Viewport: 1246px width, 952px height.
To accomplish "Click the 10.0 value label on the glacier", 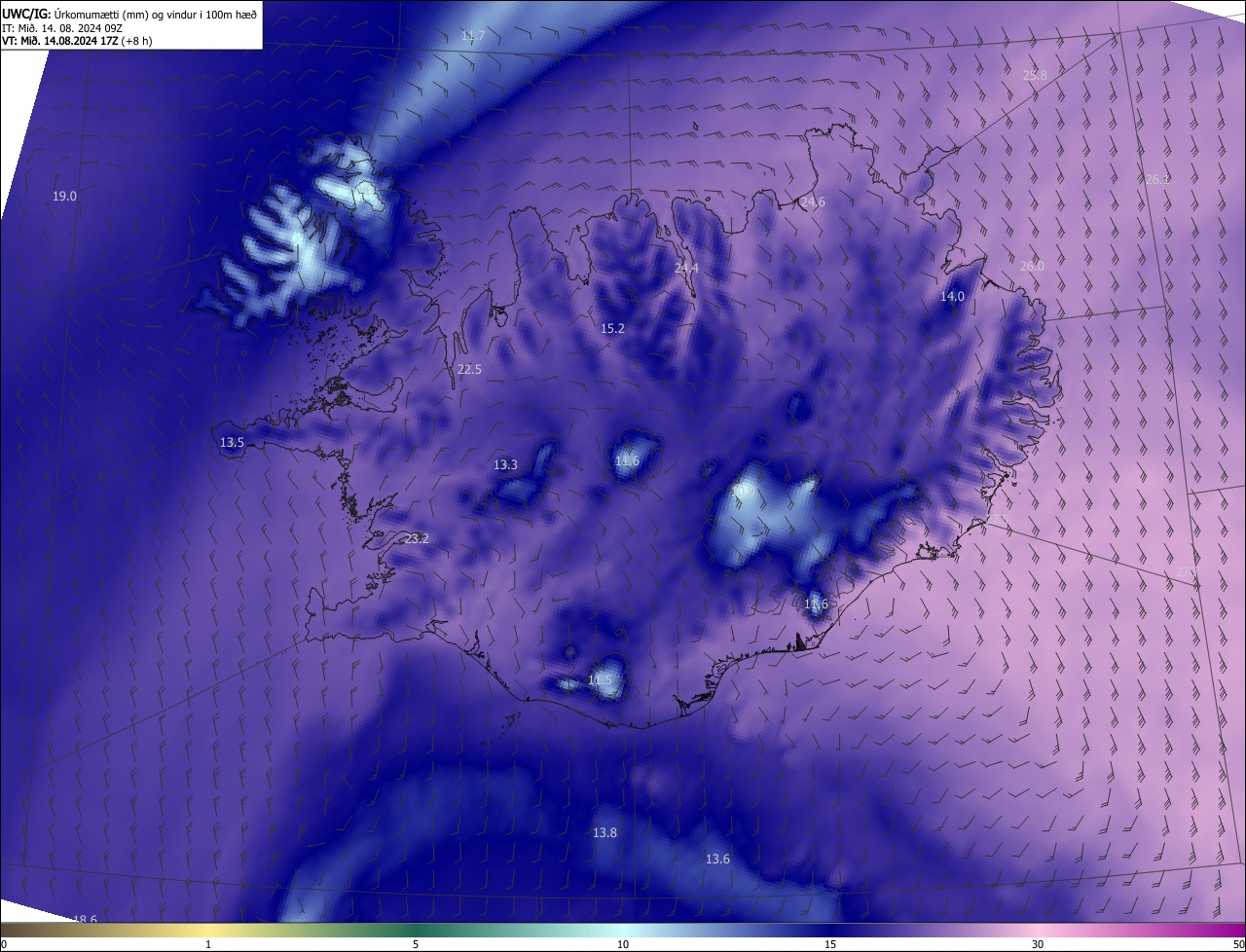I will point(743,492).
